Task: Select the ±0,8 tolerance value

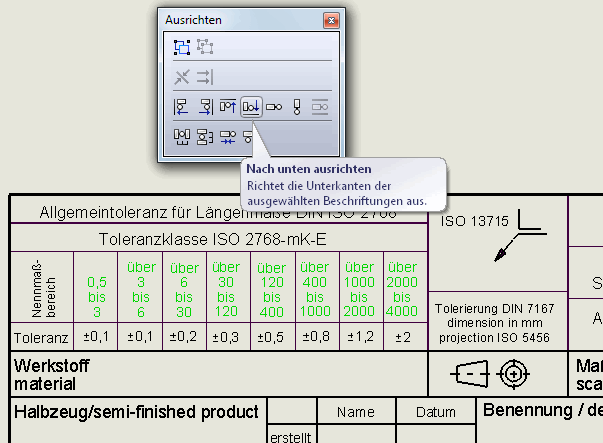Action: pos(316,336)
